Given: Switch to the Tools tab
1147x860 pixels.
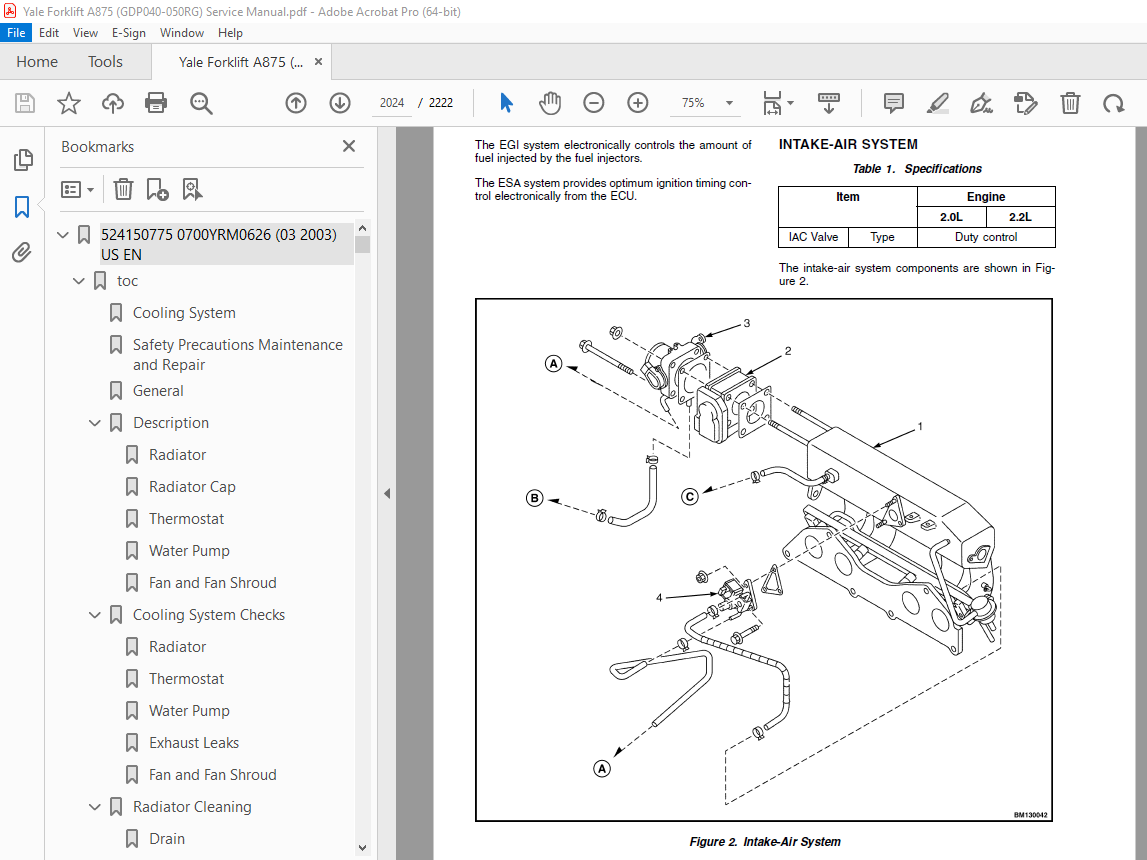Looking at the screenshot, I should point(105,61).
